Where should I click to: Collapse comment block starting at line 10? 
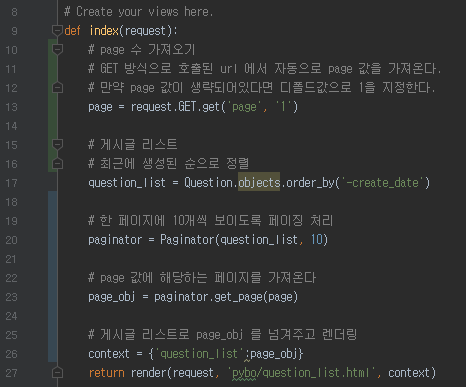click(57, 50)
